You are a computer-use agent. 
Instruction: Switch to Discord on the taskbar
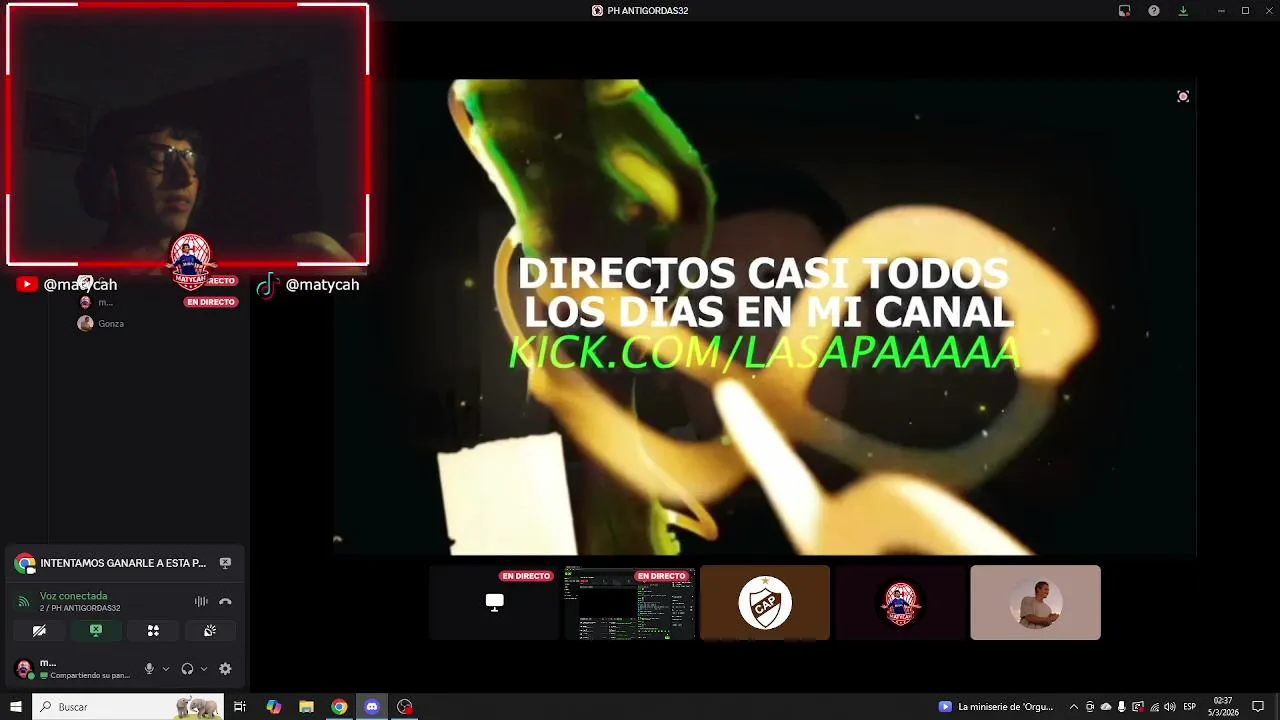pyautogui.click(x=372, y=707)
